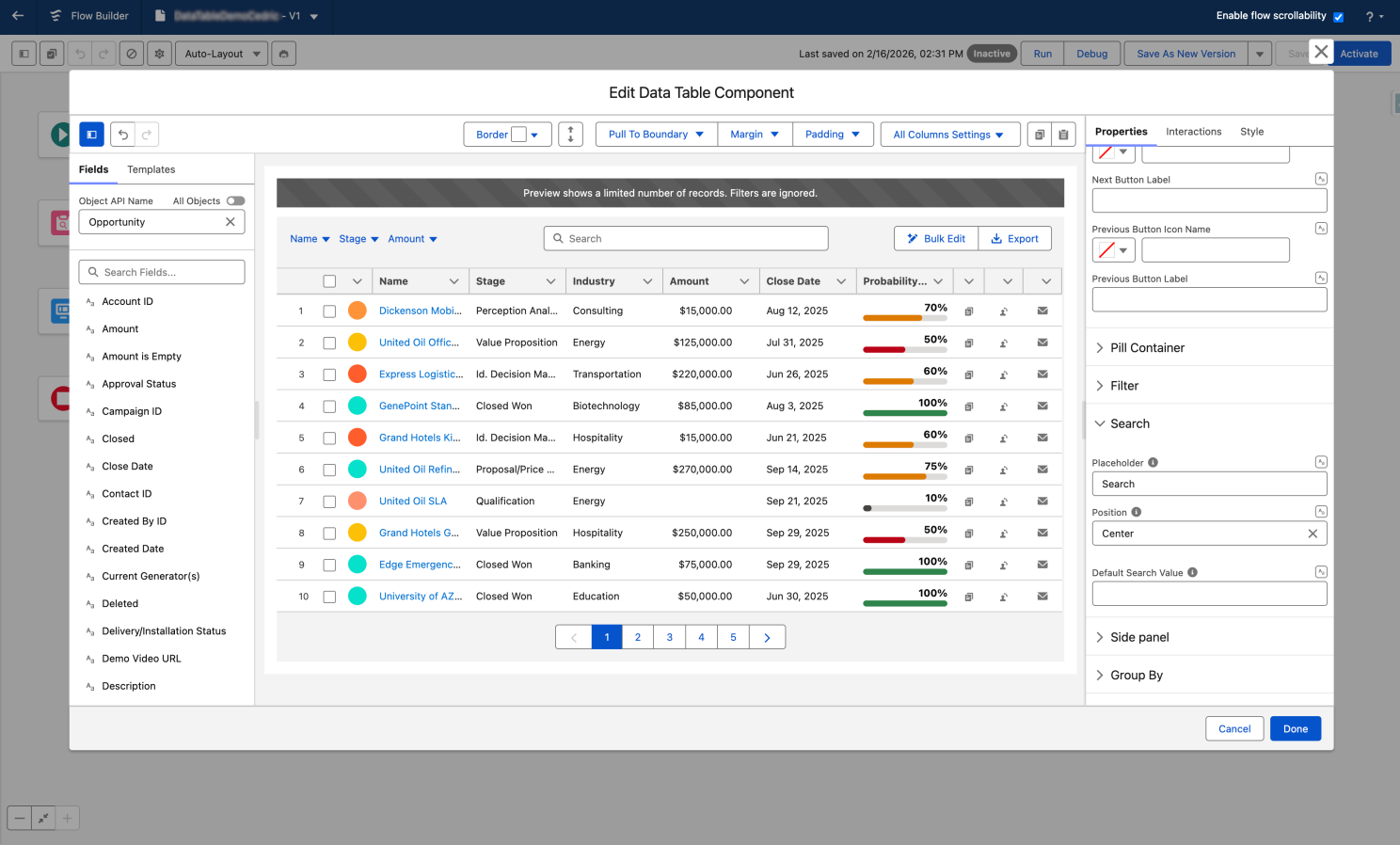Click info icon beside Position label
Viewport: 1400px width, 845px height.
tap(1137, 512)
